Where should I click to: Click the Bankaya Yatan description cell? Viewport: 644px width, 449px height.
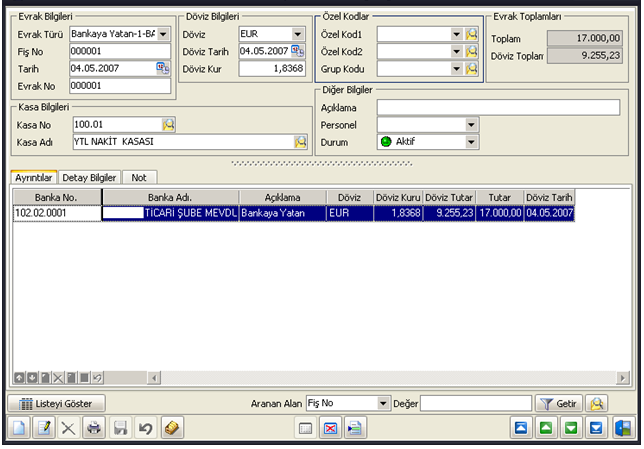[283, 213]
